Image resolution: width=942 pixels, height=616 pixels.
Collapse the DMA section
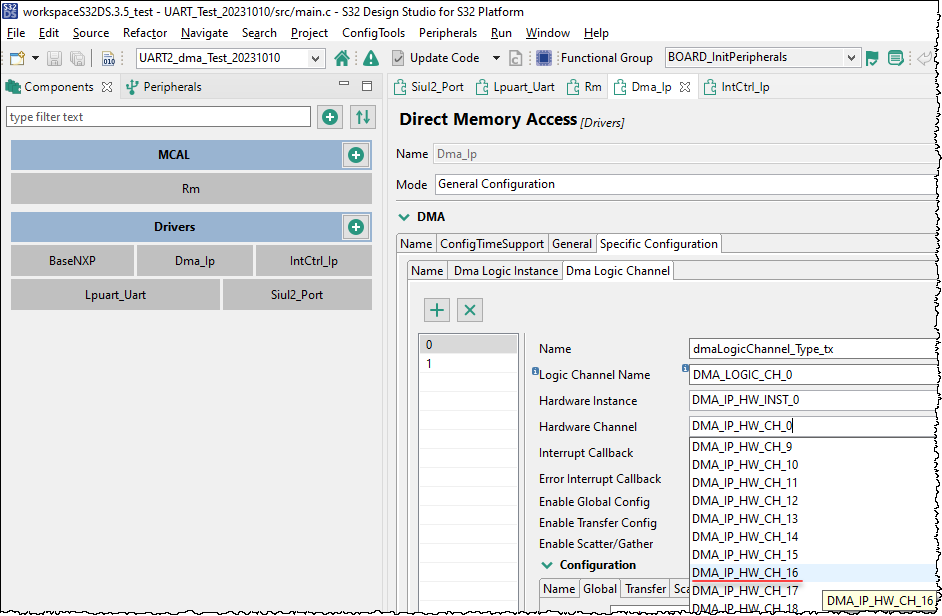click(405, 216)
